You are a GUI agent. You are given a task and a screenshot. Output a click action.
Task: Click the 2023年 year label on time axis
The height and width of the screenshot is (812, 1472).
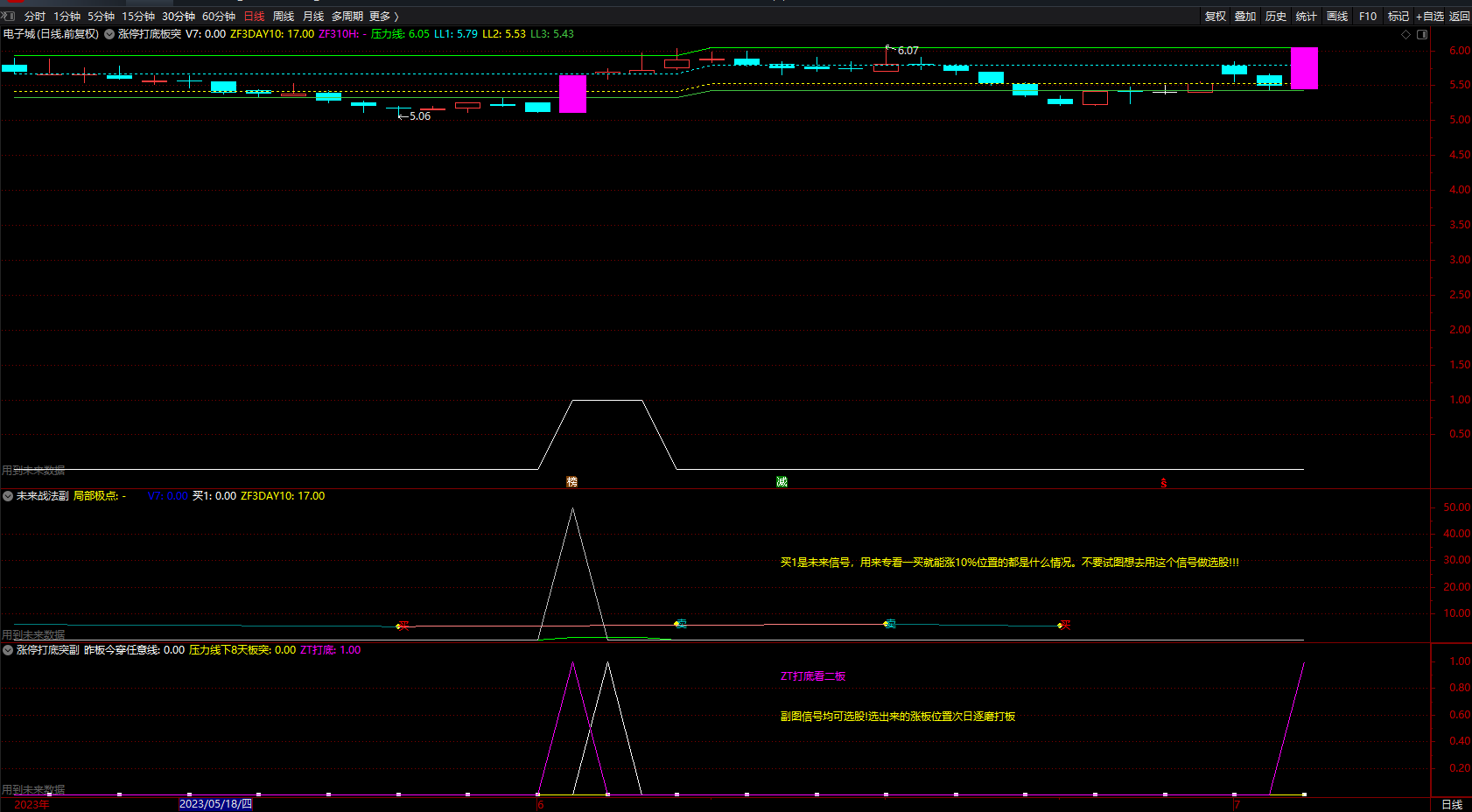coord(32,805)
